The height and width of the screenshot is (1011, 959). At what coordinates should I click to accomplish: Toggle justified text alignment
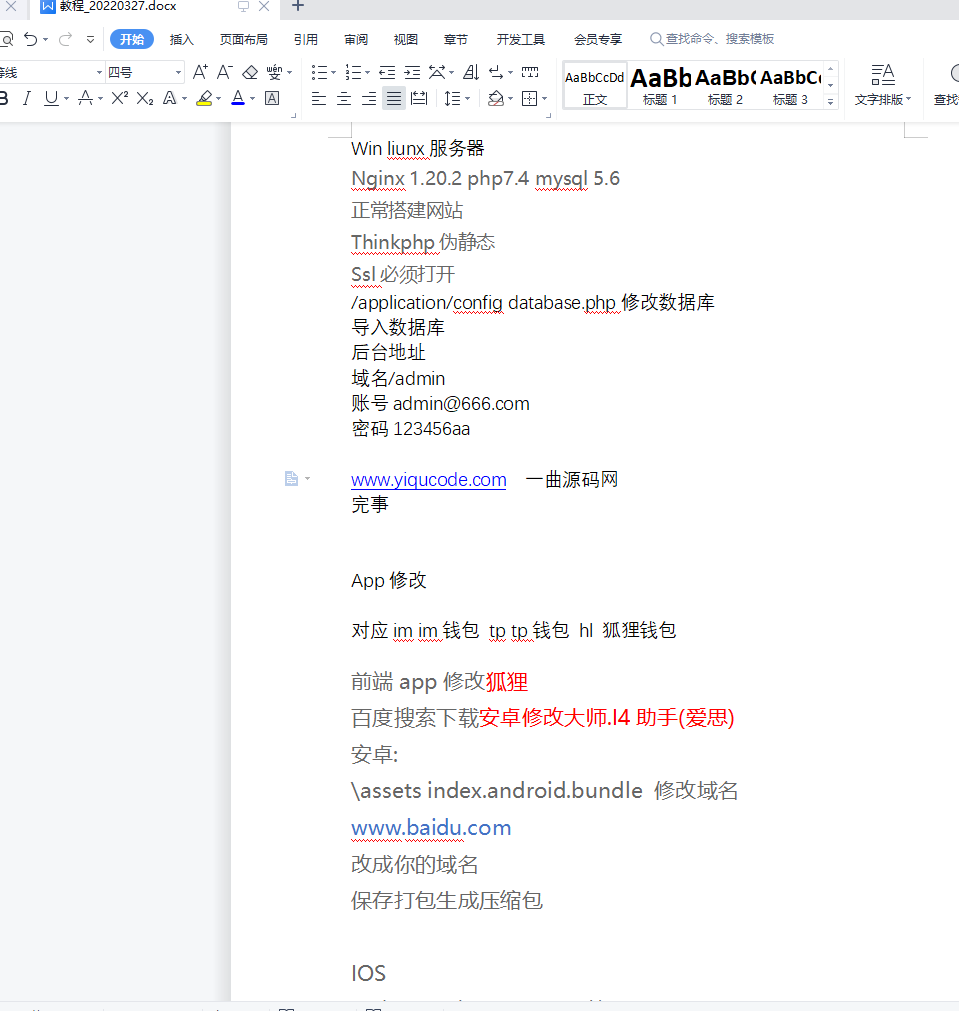[x=393, y=99]
